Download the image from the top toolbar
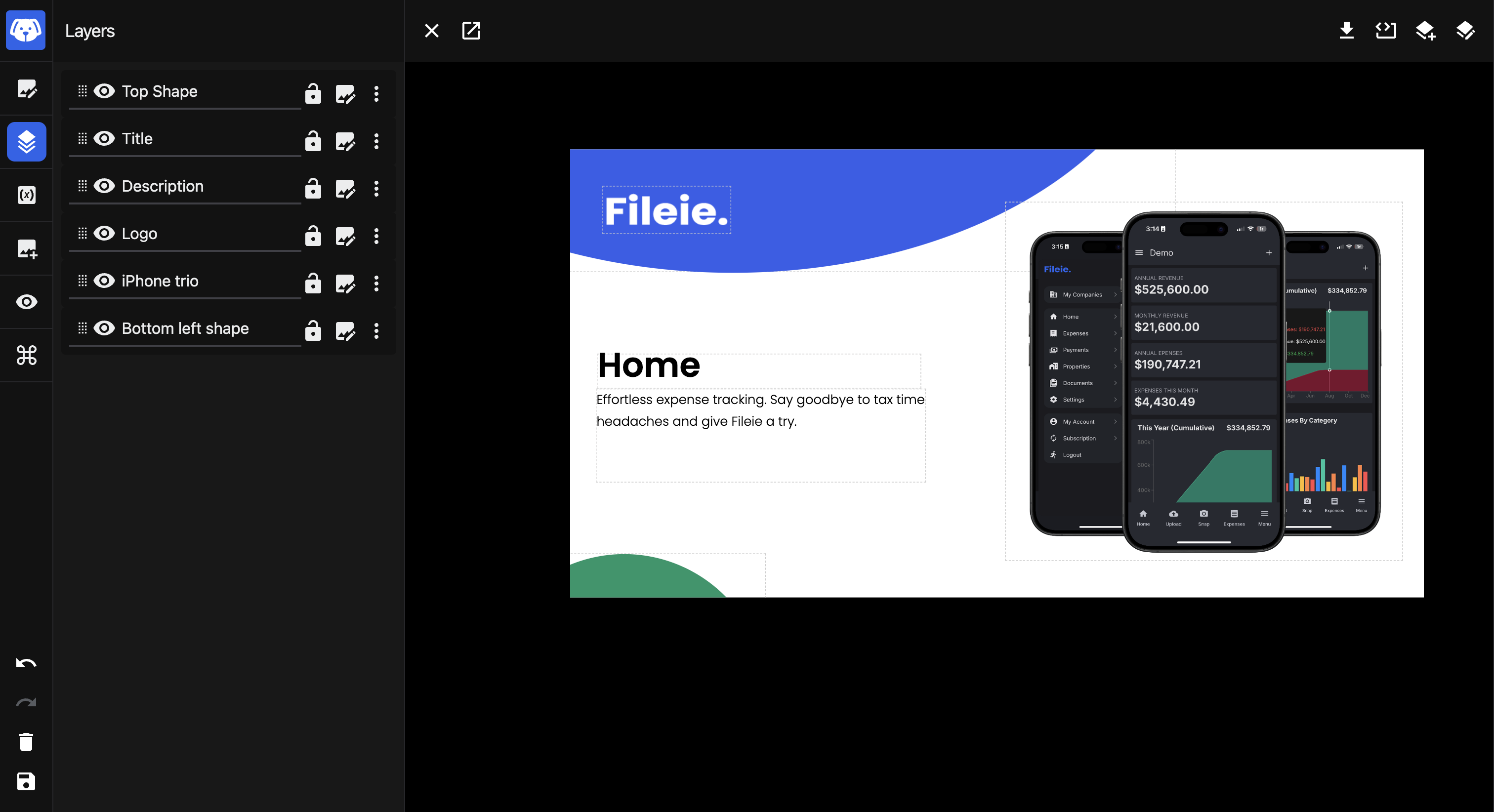This screenshot has height=812, width=1494. (x=1347, y=30)
